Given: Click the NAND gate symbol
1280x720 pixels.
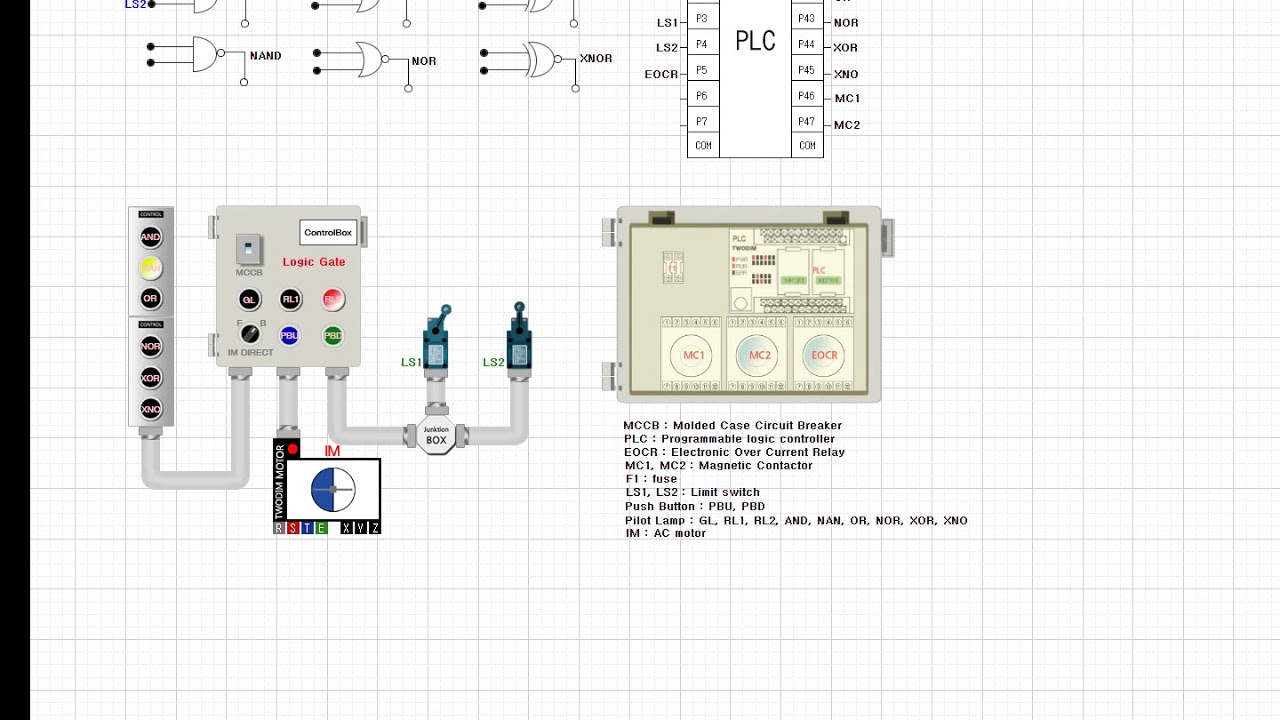Looking at the screenshot, I should point(207,54).
